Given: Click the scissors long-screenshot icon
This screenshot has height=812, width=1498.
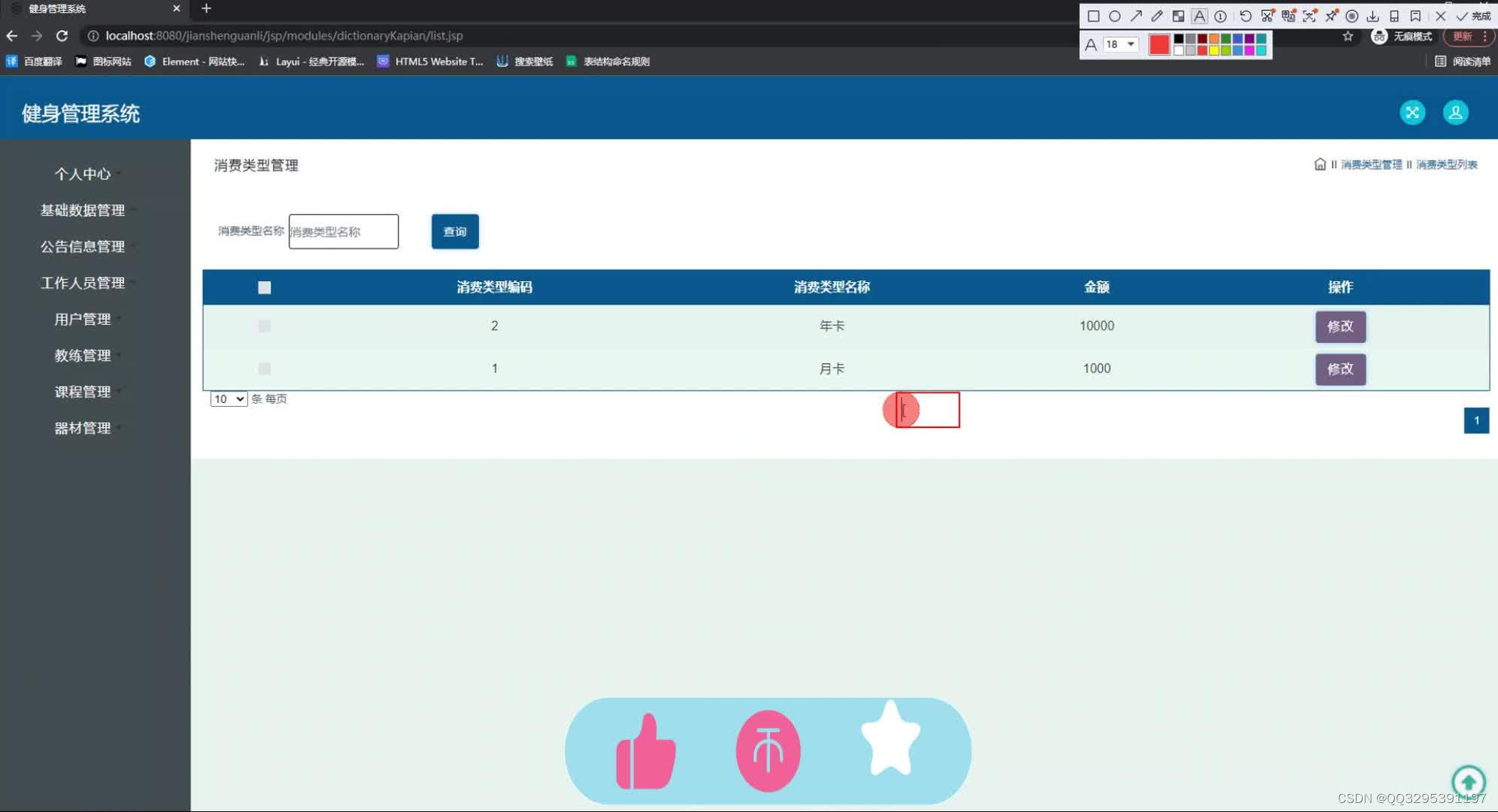Looking at the screenshot, I should tap(1267, 16).
